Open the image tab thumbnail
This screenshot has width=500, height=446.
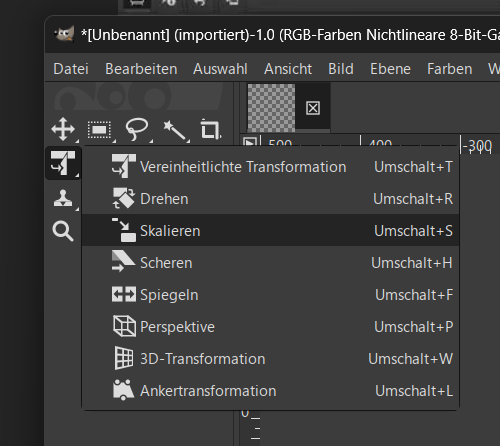[x=271, y=108]
